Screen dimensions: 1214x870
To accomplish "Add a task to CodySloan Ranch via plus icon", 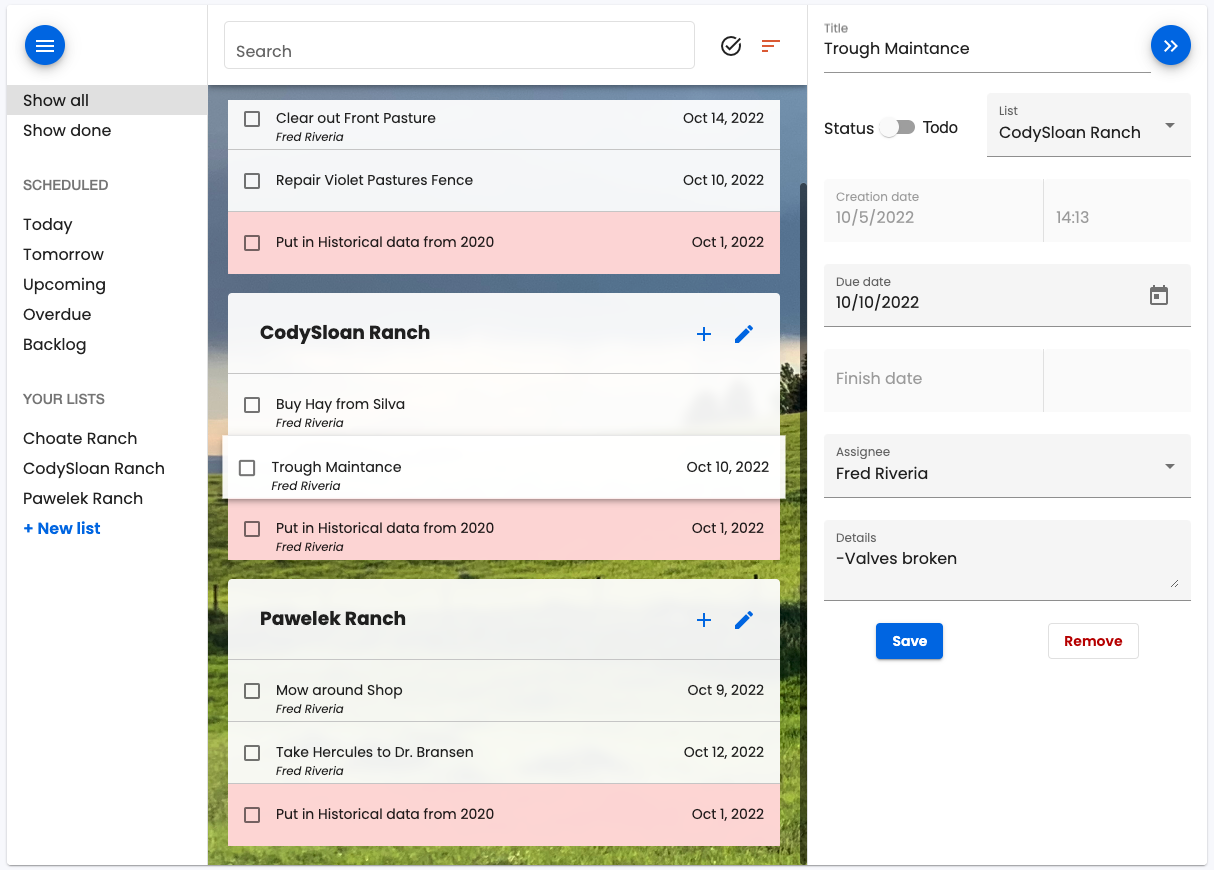I will 703,334.
